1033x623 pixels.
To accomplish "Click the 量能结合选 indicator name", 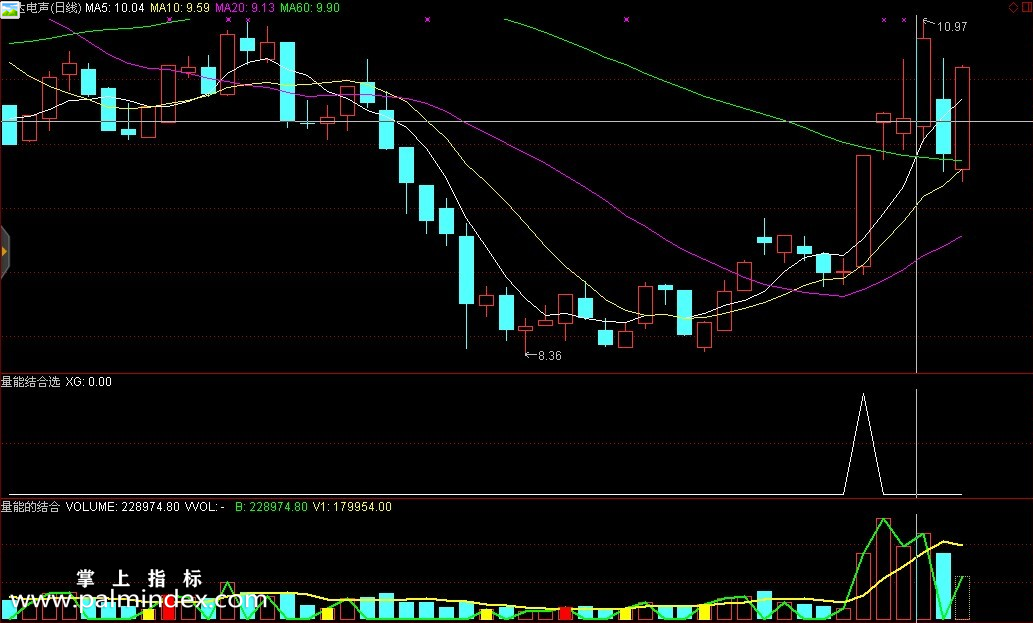I will pyautogui.click(x=30, y=382).
